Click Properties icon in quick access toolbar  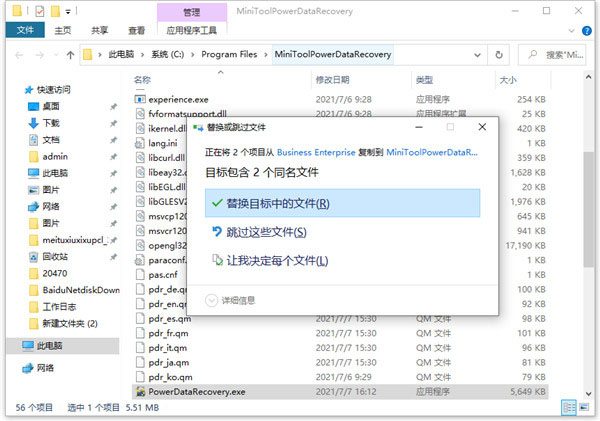click(x=39, y=11)
